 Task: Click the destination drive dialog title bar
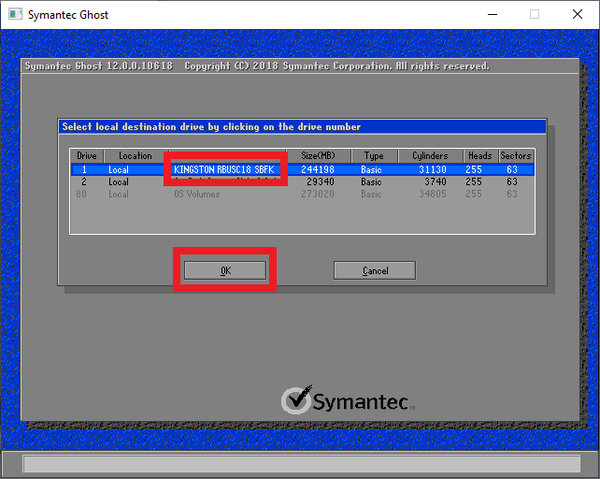(301, 127)
